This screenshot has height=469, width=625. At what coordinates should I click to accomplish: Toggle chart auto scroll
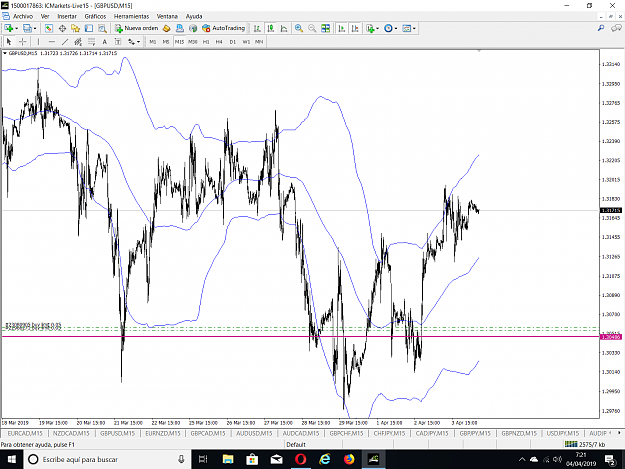pos(342,28)
